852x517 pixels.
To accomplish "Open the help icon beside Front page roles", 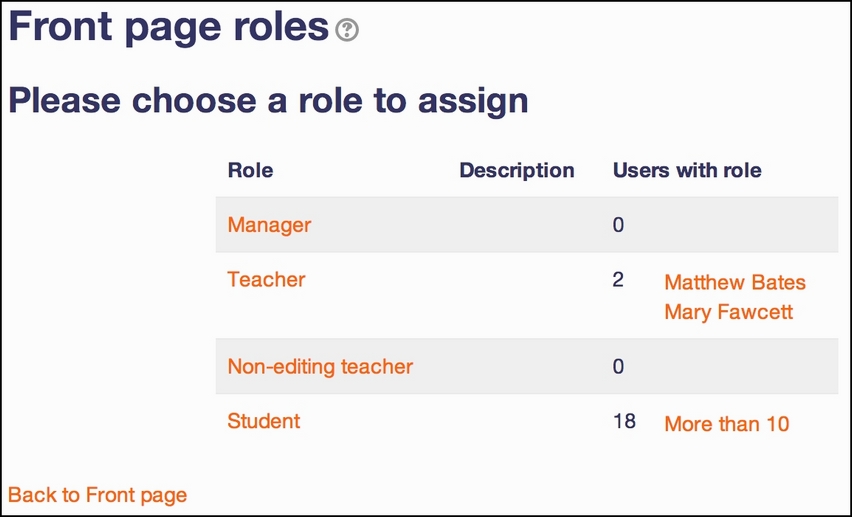I will pos(347,30).
